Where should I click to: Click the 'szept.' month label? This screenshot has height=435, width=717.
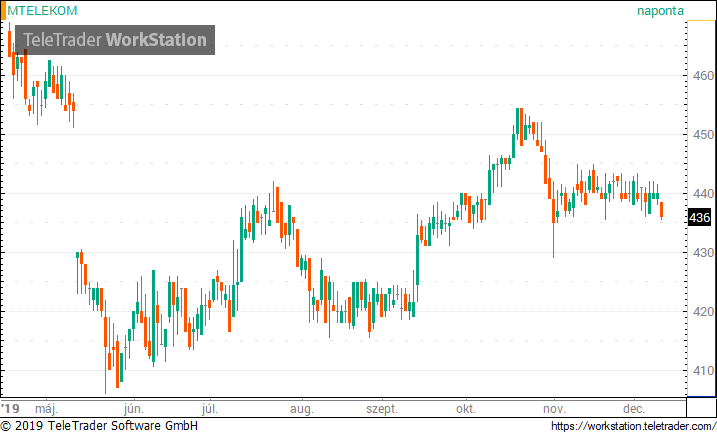pyautogui.click(x=382, y=408)
